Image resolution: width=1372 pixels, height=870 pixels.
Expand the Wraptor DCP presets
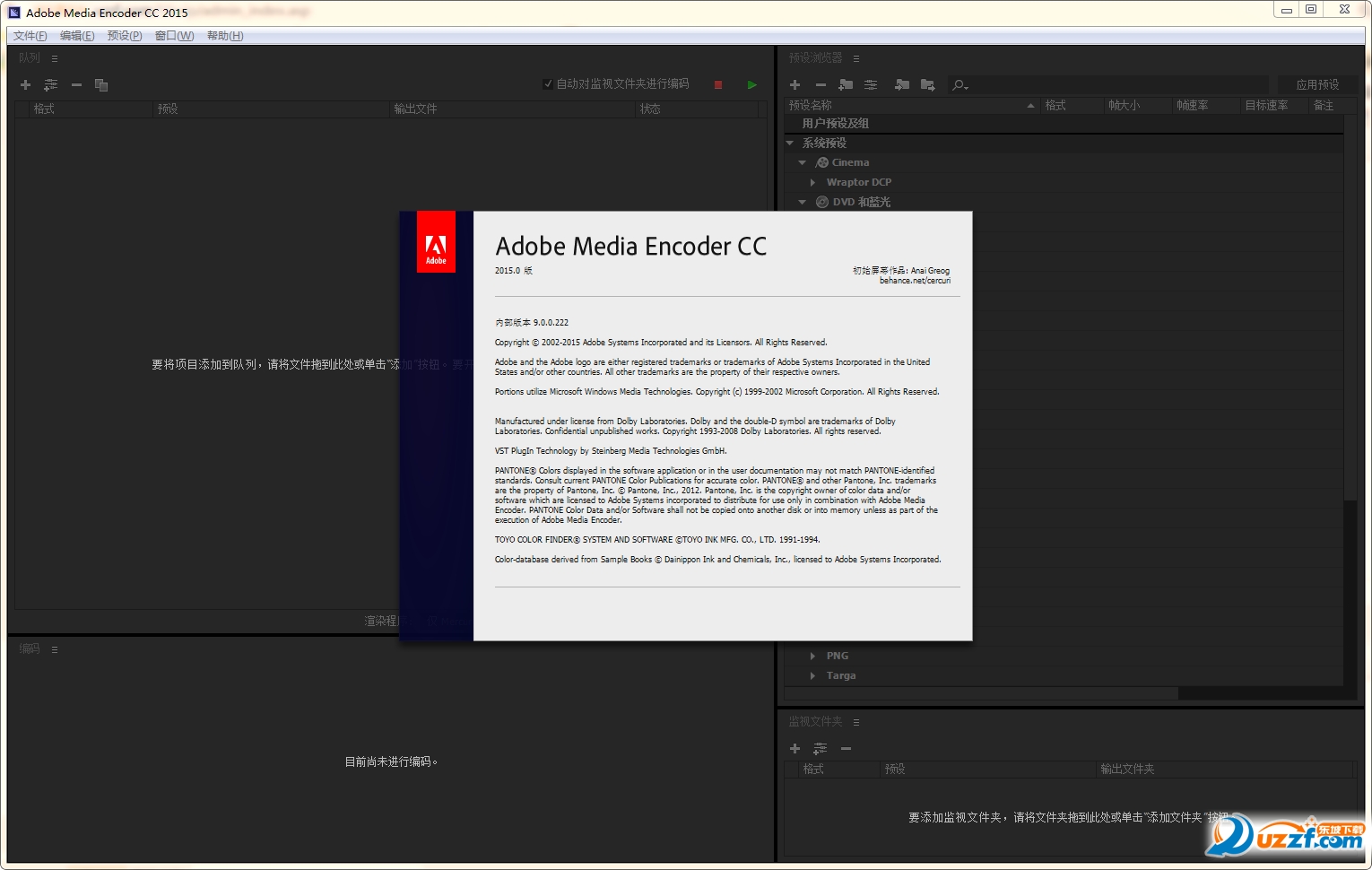click(x=813, y=182)
